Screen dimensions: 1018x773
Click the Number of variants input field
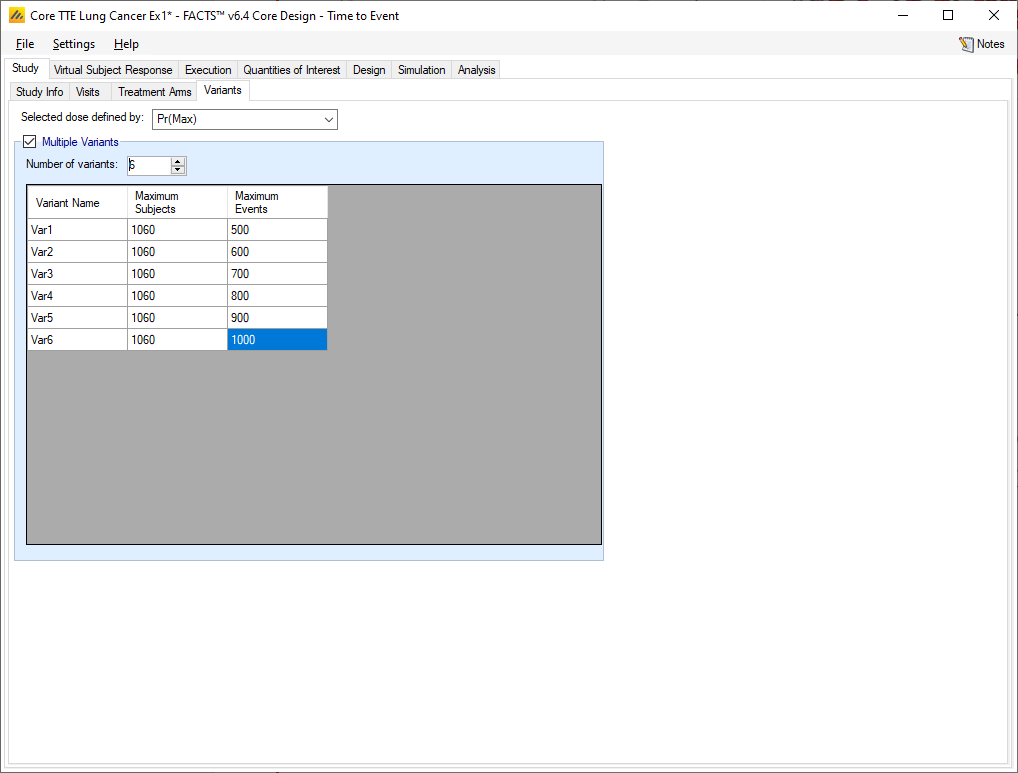point(148,165)
